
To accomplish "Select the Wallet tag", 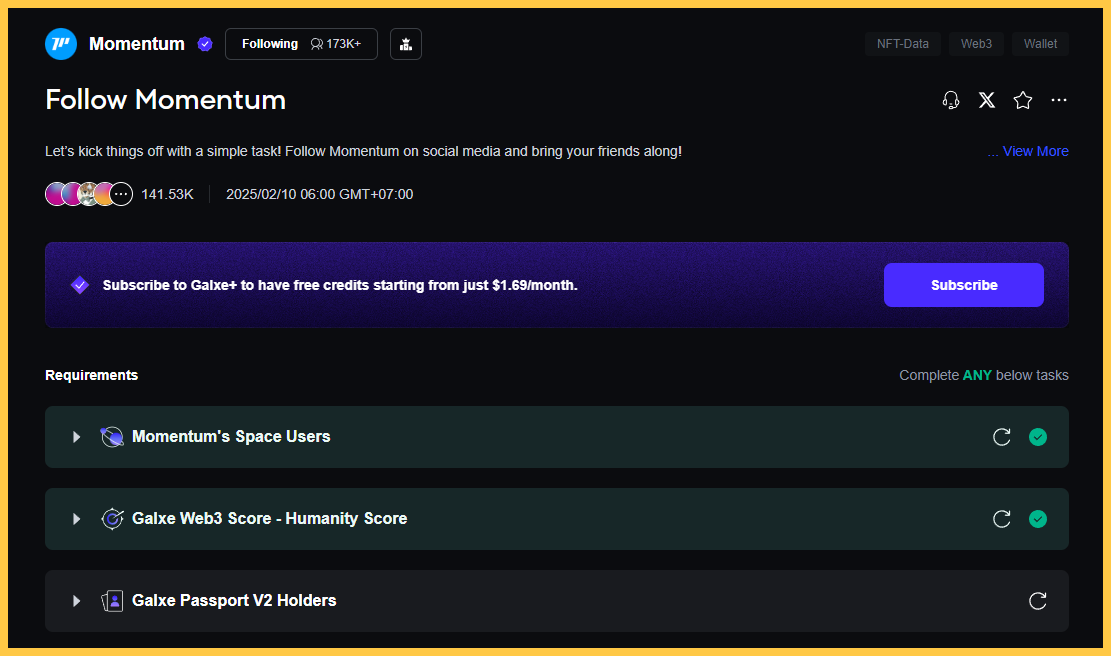I will pos(1040,44).
